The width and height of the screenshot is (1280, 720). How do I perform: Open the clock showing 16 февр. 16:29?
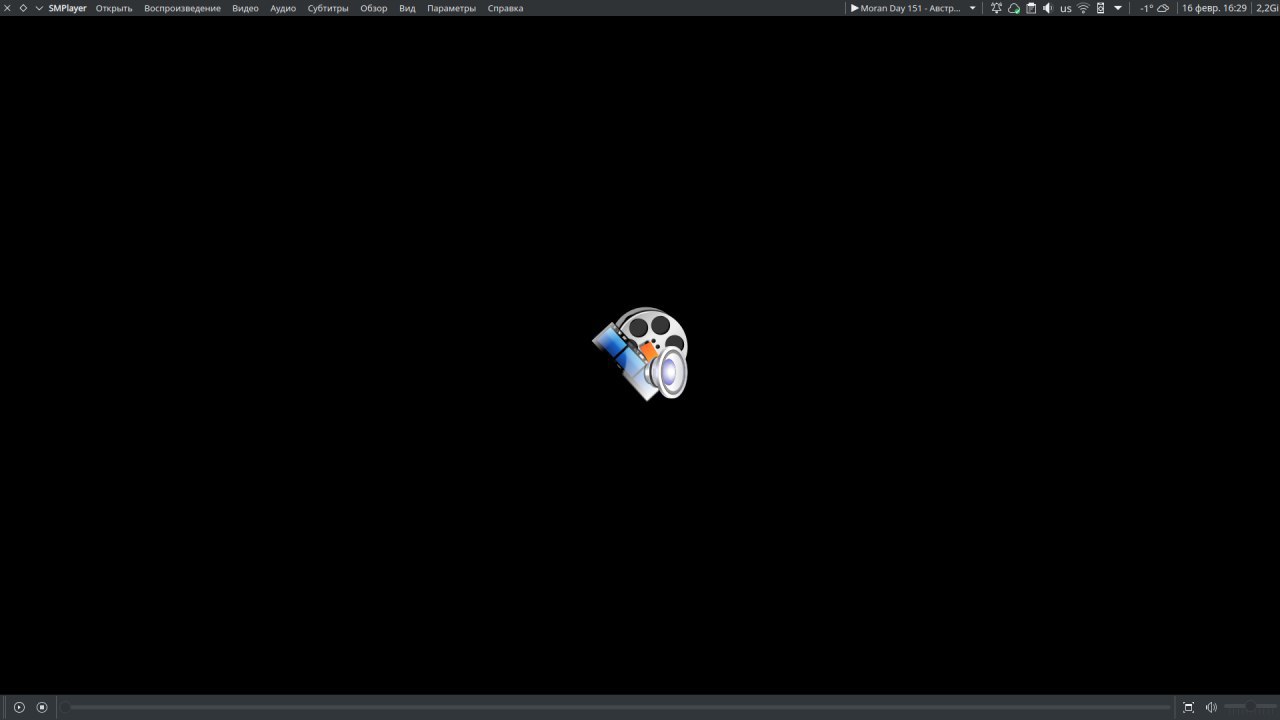pyautogui.click(x=1214, y=8)
